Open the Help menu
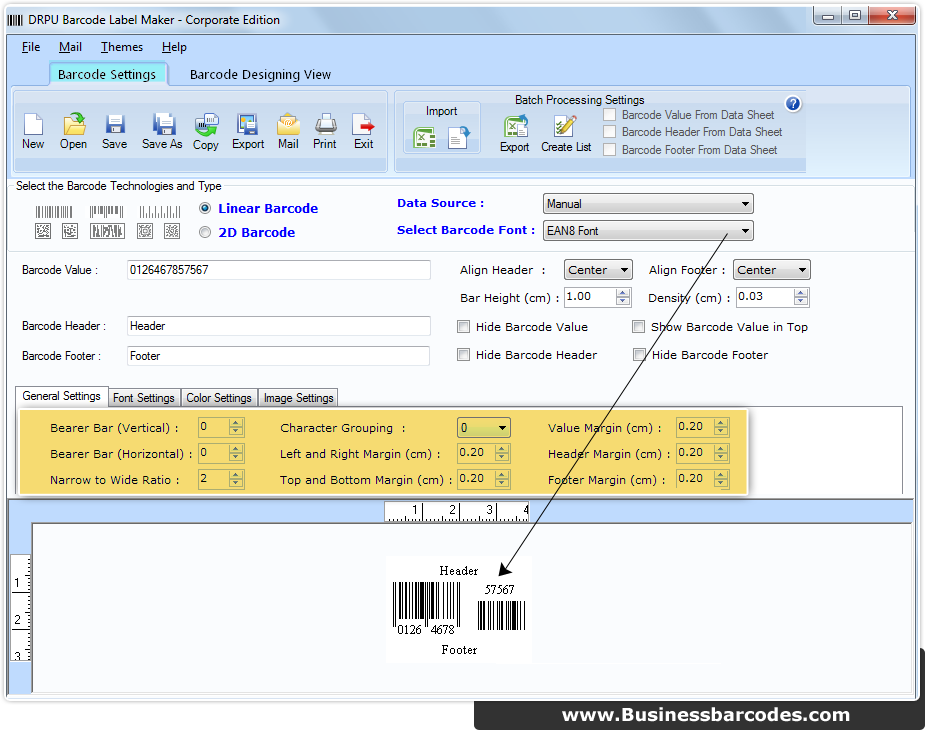The image size is (925, 730). pos(174,47)
